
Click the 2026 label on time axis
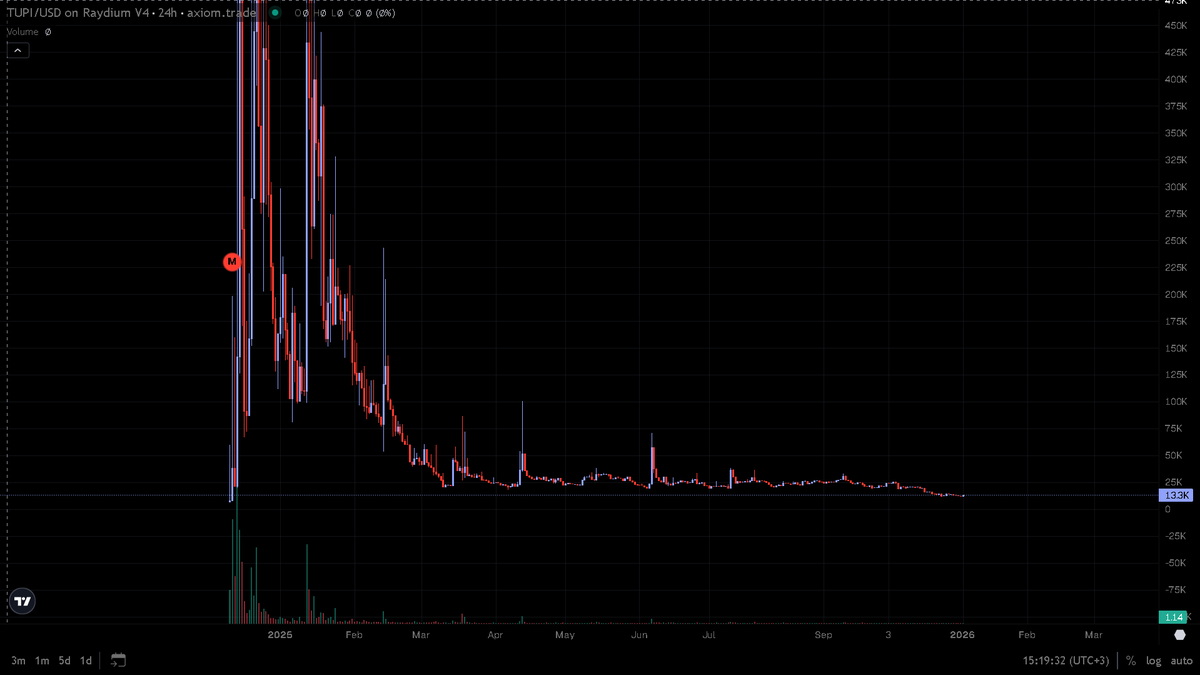(x=962, y=635)
